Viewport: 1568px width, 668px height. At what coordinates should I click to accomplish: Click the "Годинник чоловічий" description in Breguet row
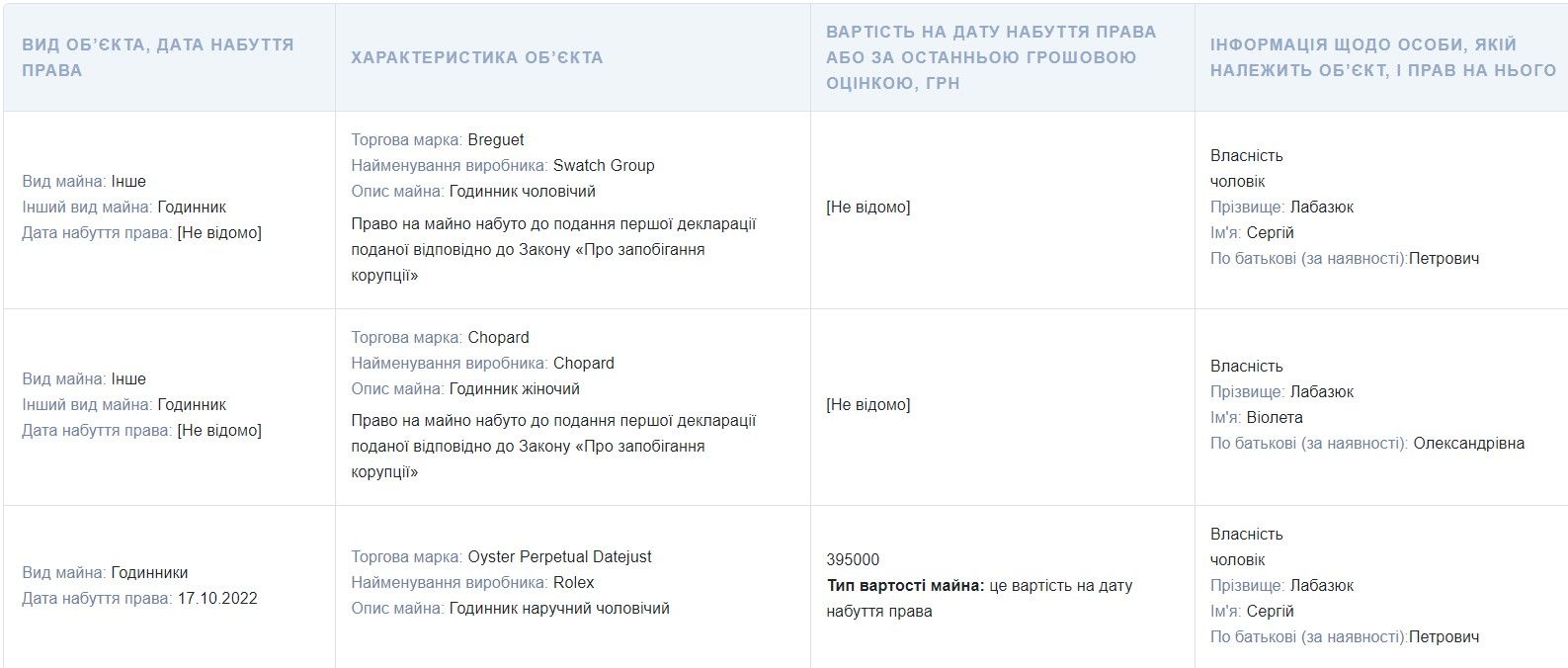click(523, 191)
